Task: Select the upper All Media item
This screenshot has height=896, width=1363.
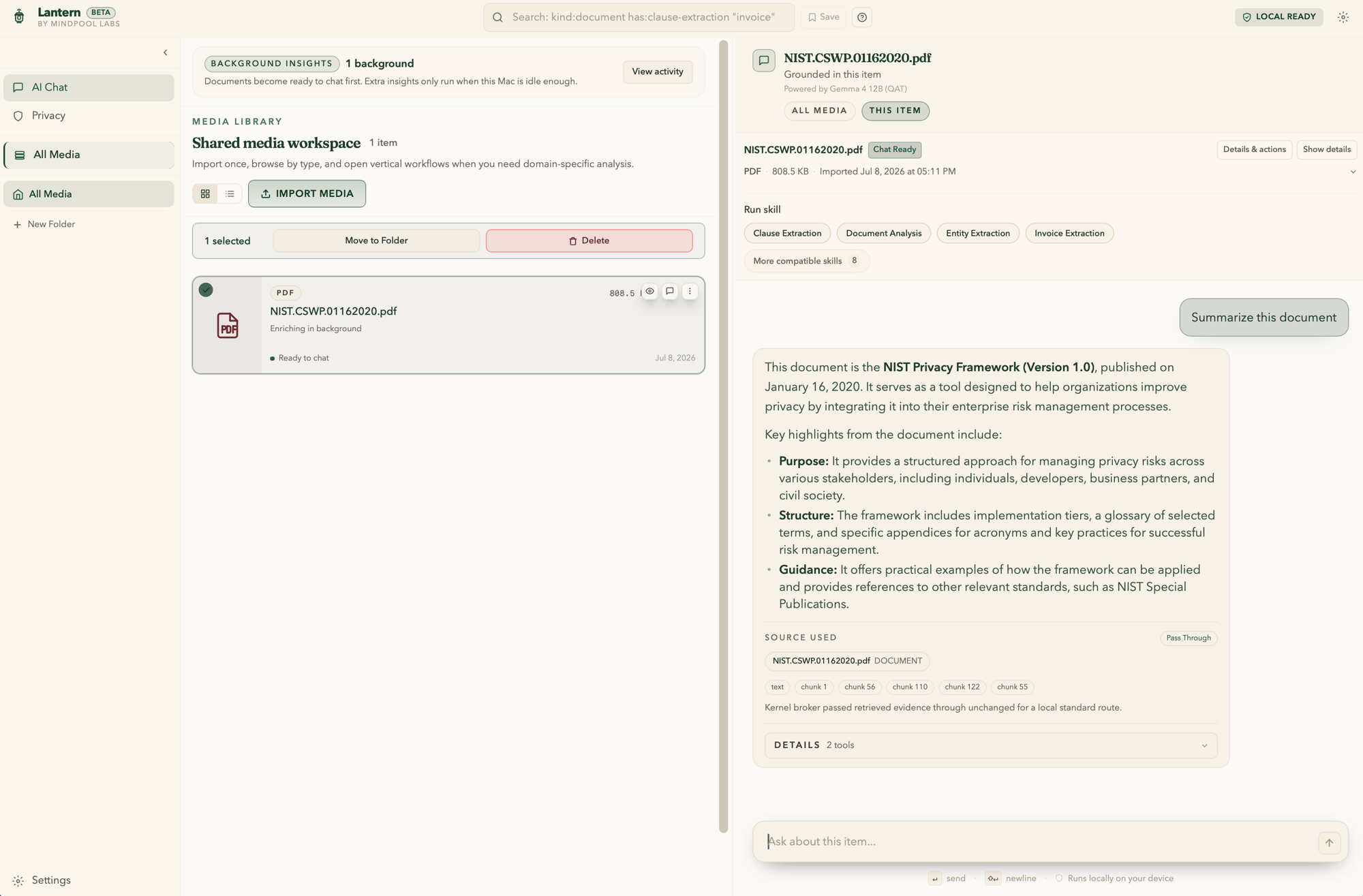Action: point(89,155)
